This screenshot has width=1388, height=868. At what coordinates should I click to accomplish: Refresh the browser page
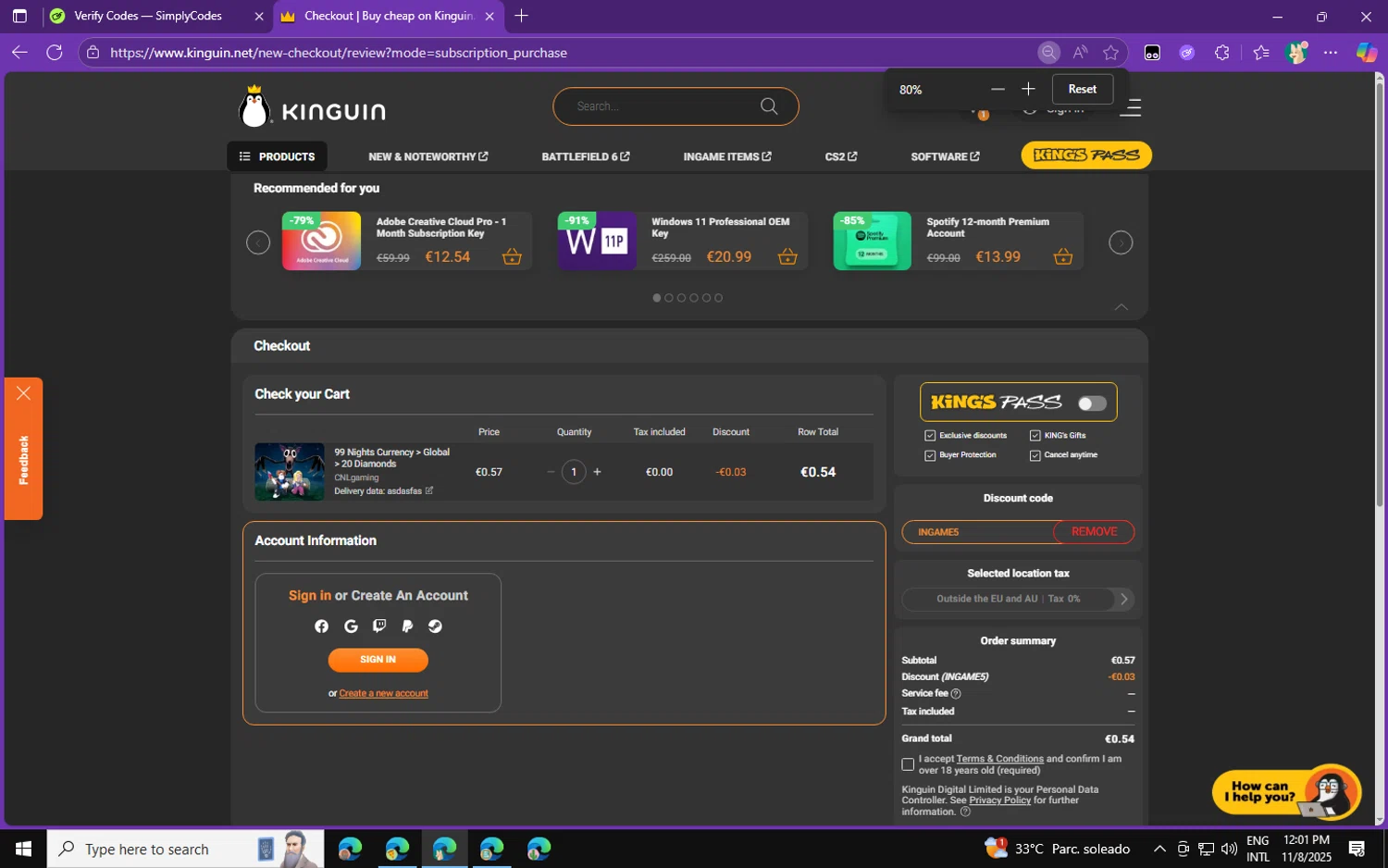tap(55, 53)
